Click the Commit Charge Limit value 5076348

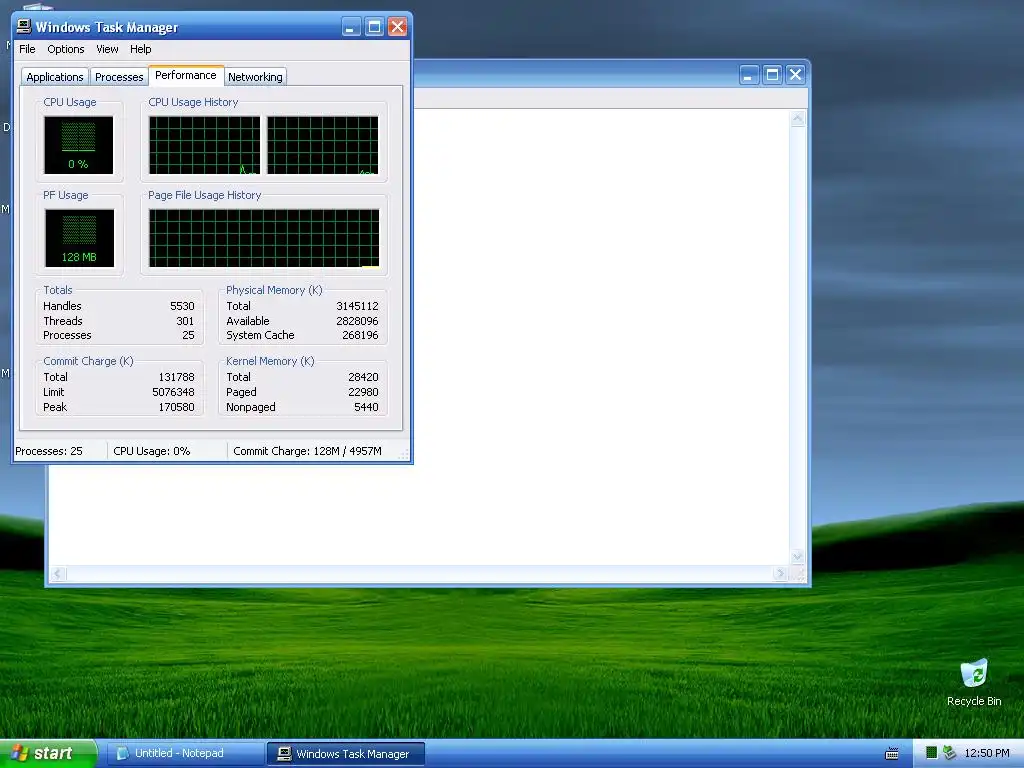[173, 392]
